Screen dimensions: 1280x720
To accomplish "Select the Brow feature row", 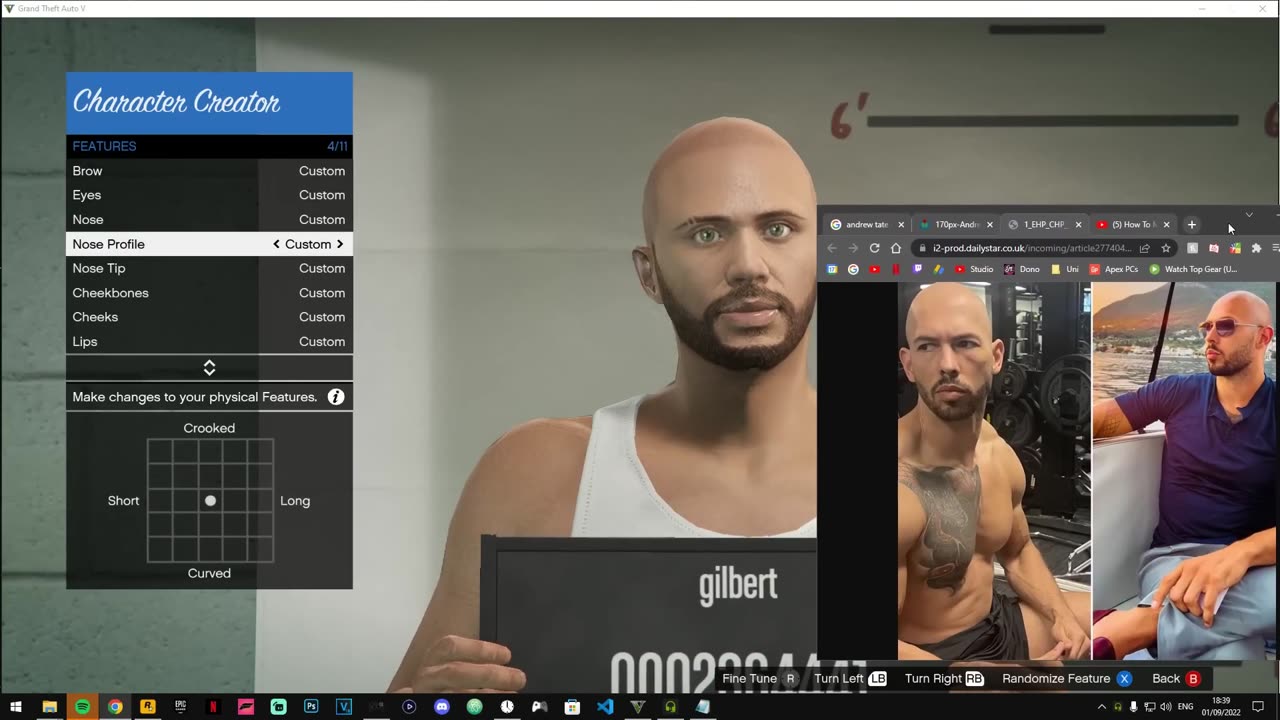I will tap(209, 171).
